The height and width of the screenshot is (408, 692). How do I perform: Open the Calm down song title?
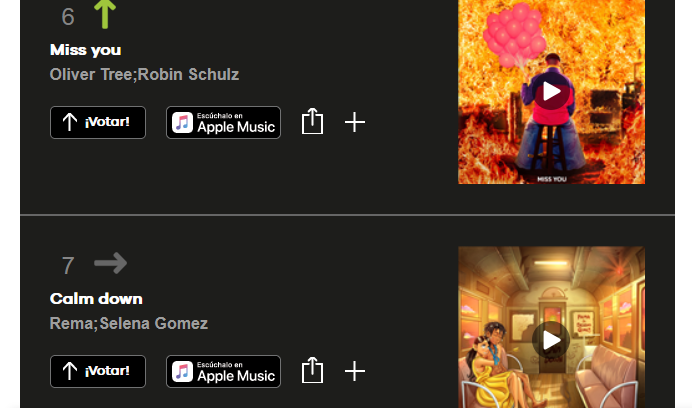96,299
